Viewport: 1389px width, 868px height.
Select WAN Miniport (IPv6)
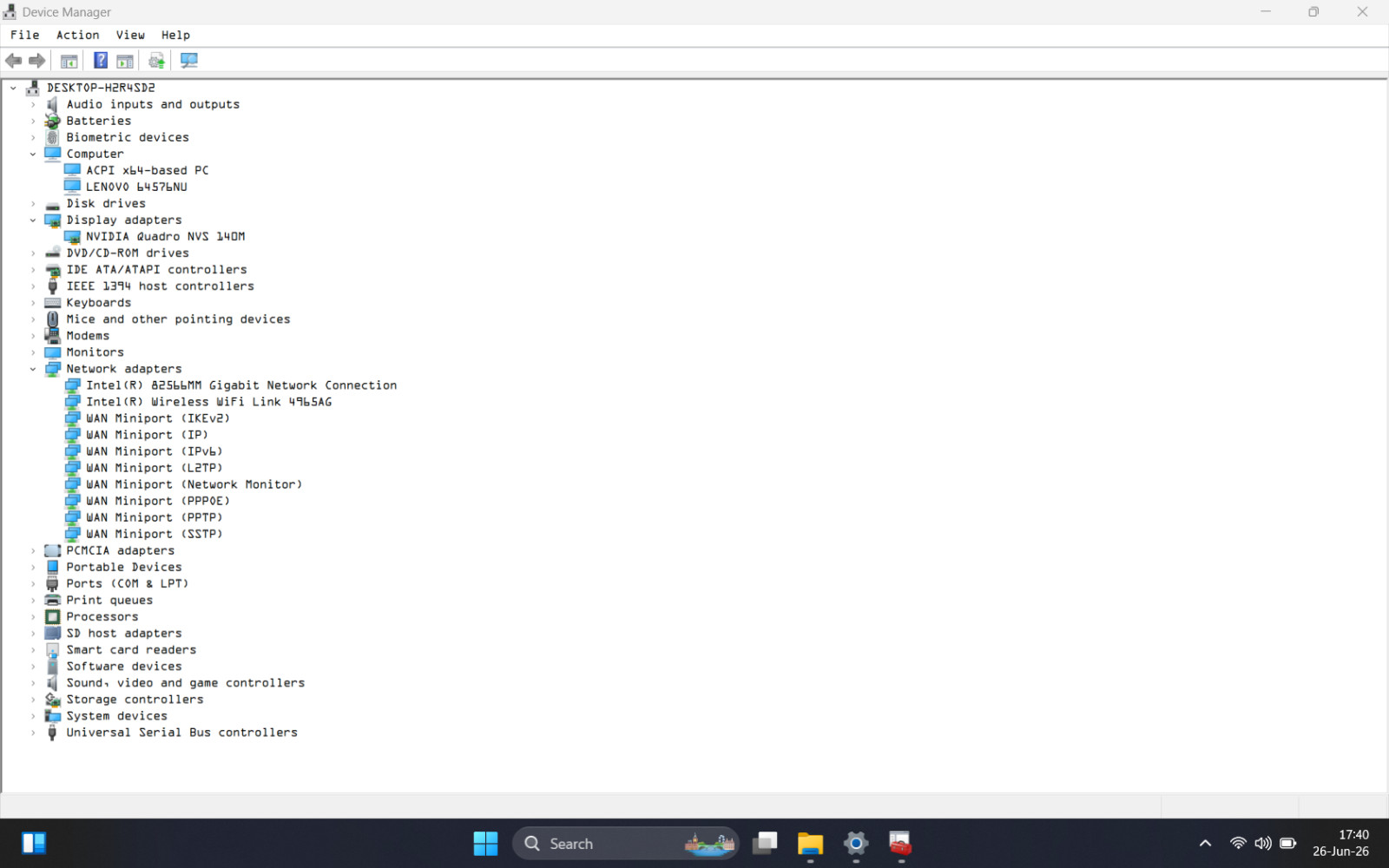click(154, 451)
